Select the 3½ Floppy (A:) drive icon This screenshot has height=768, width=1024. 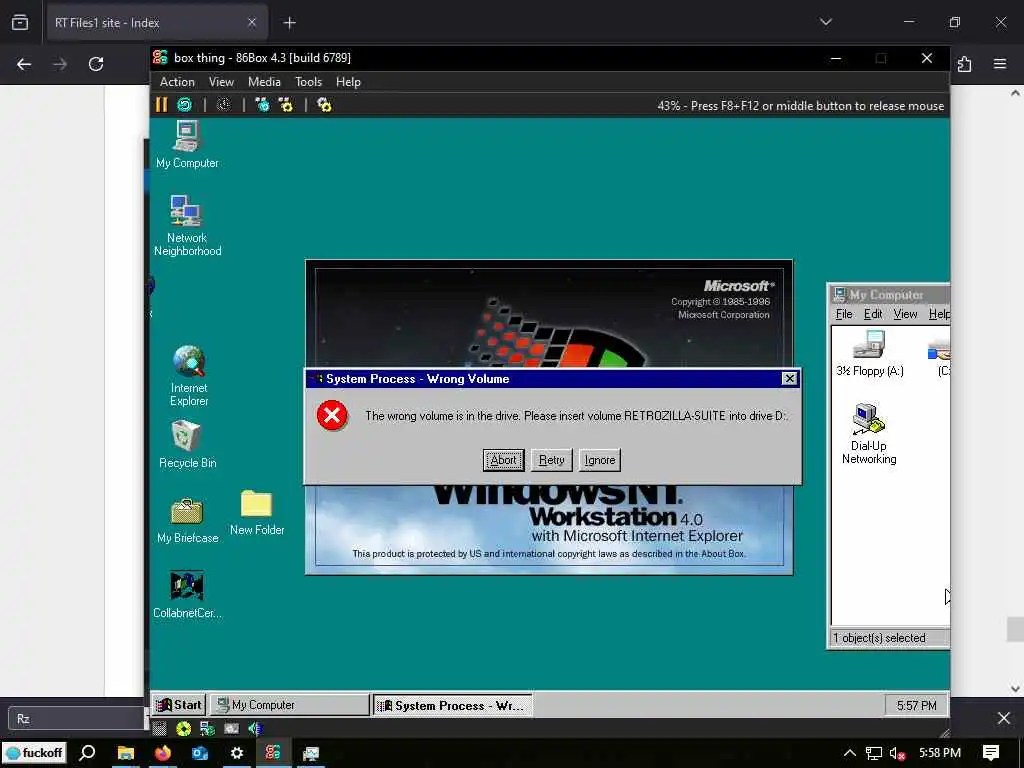point(870,353)
